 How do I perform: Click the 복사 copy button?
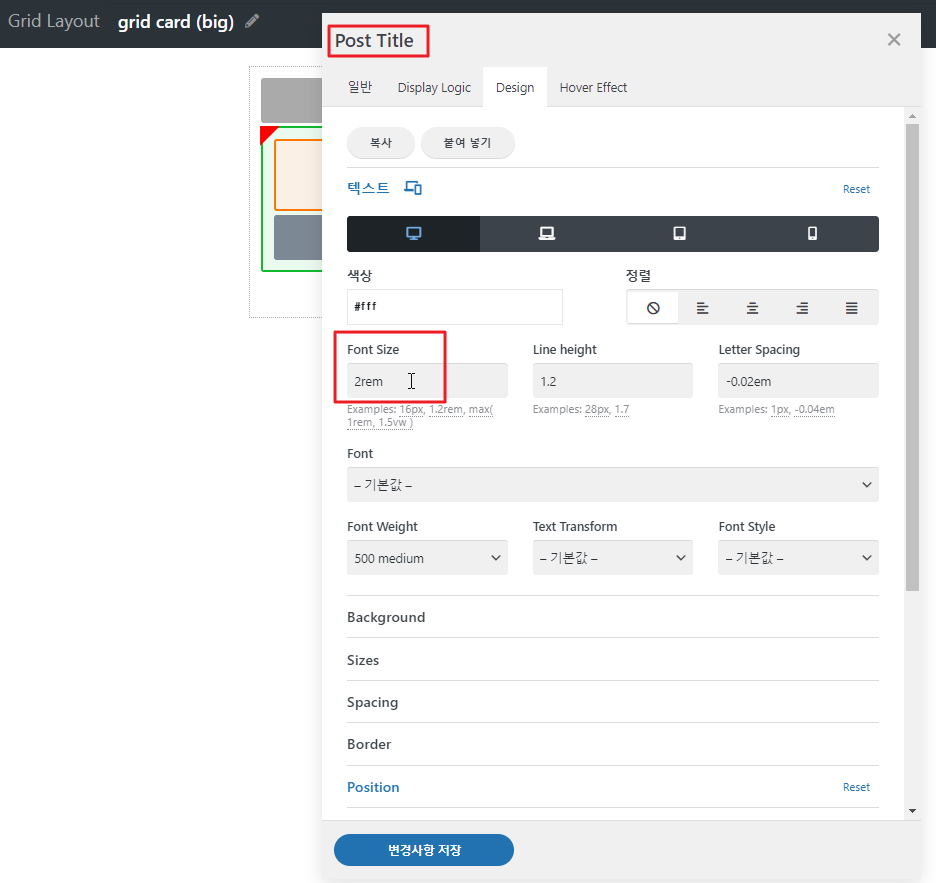pyautogui.click(x=381, y=143)
